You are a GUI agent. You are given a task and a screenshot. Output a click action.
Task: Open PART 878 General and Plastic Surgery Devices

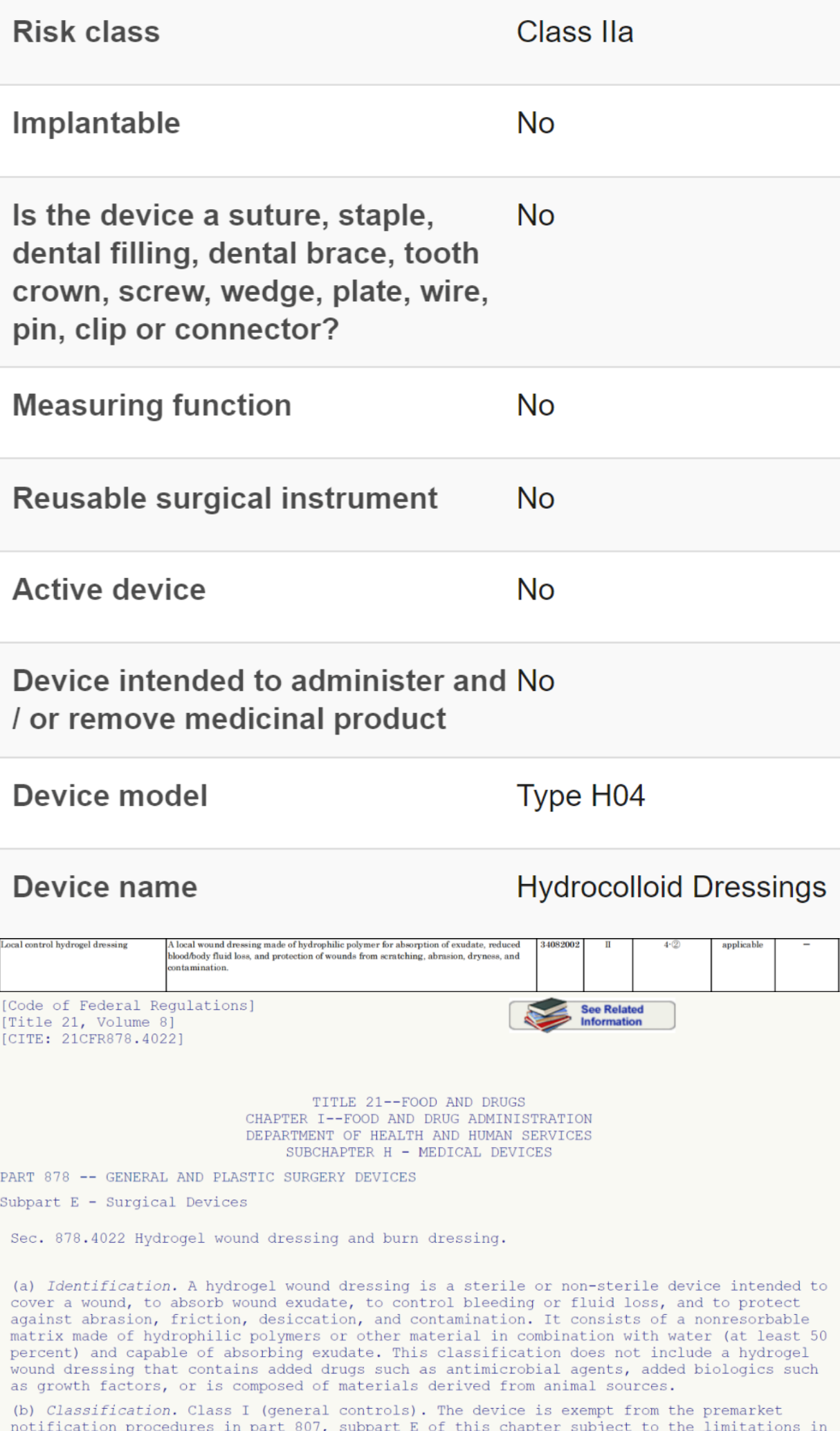(208, 1178)
